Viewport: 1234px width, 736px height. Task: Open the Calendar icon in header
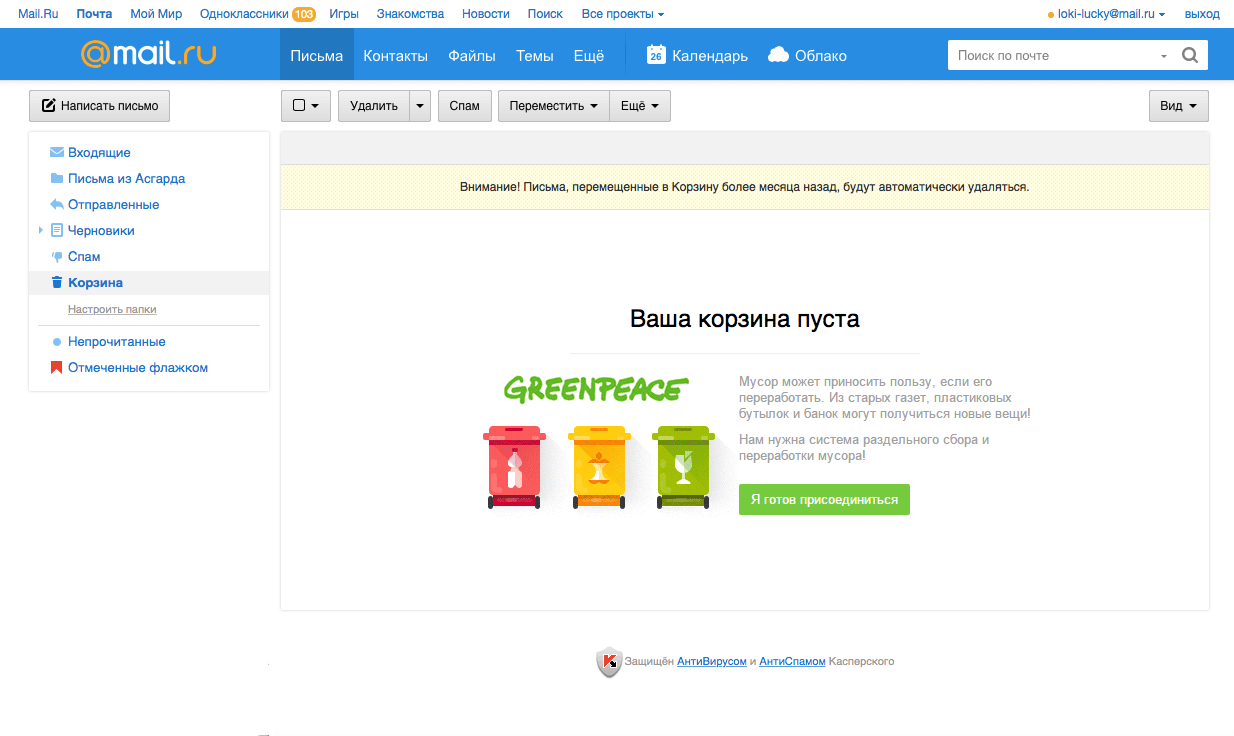[x=656, y=55]
